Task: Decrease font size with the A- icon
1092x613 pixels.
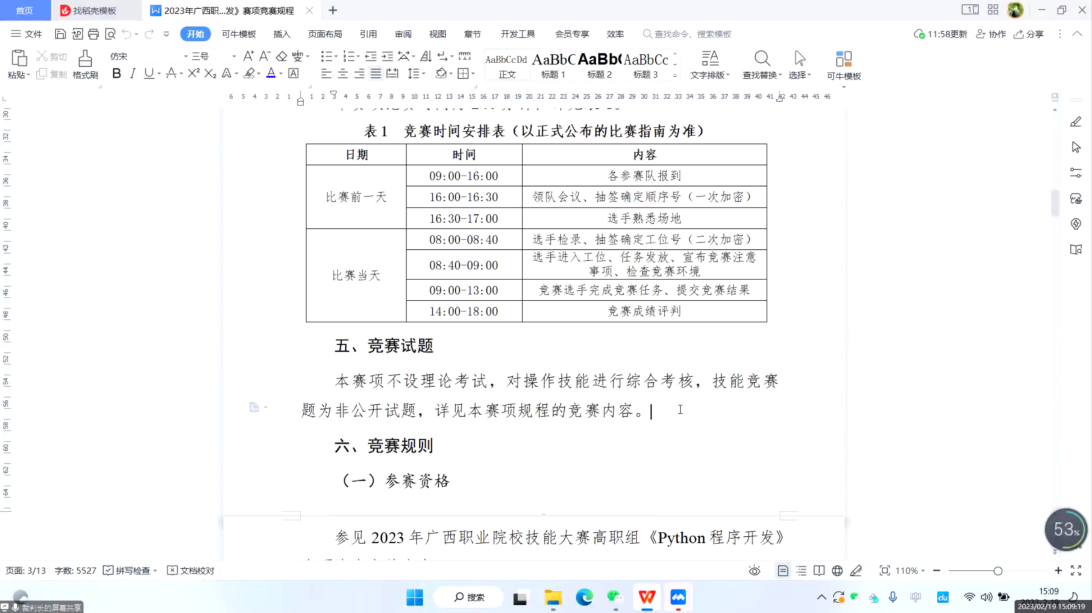Action: [265, 56]
